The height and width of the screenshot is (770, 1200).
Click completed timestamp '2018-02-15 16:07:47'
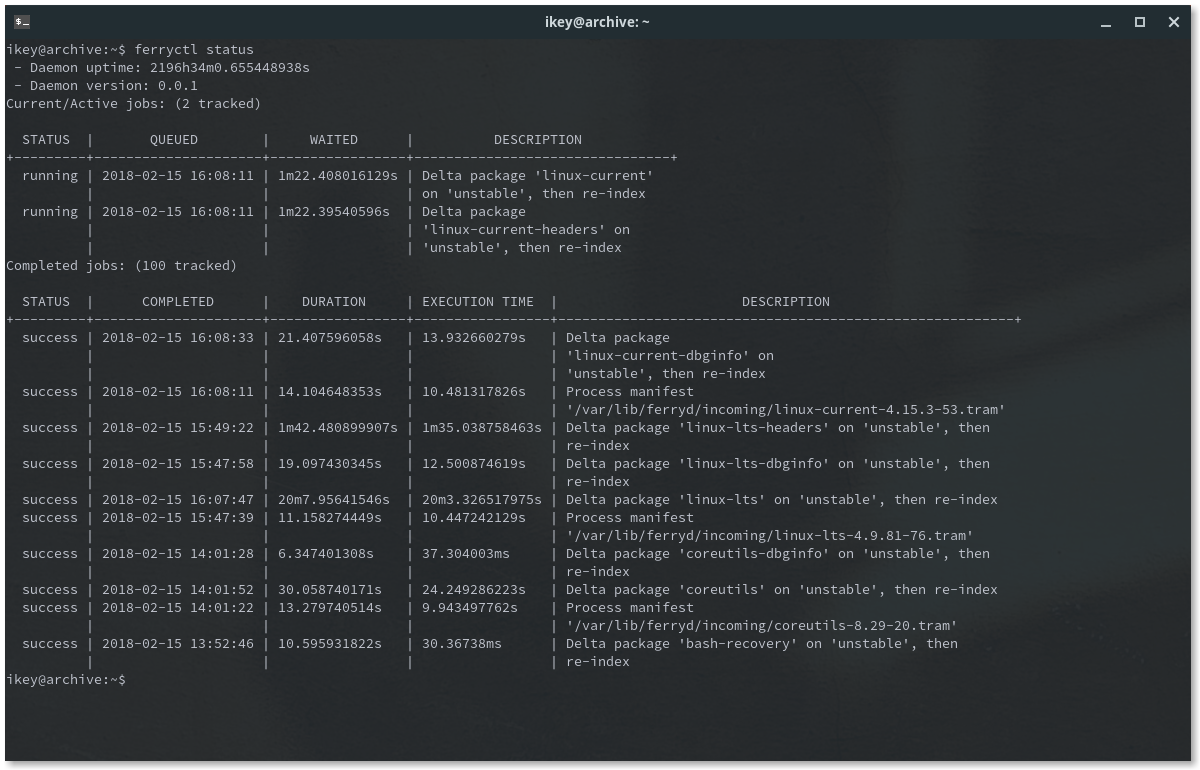178,499
